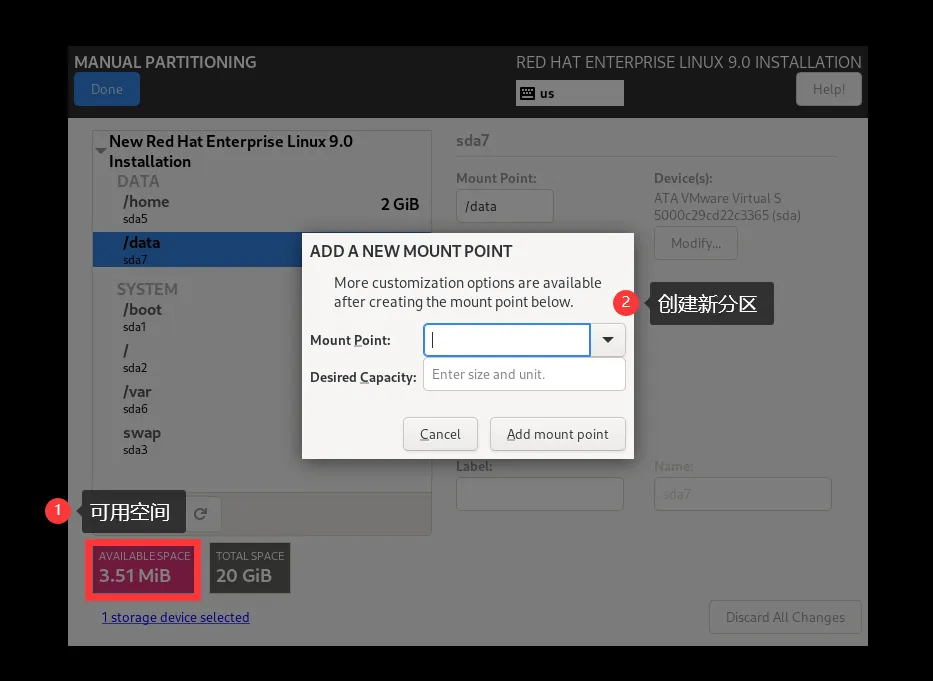Open the Help! button
This screenshot has height=681, width=933.
pyautogui.click(x=828, y=89)
